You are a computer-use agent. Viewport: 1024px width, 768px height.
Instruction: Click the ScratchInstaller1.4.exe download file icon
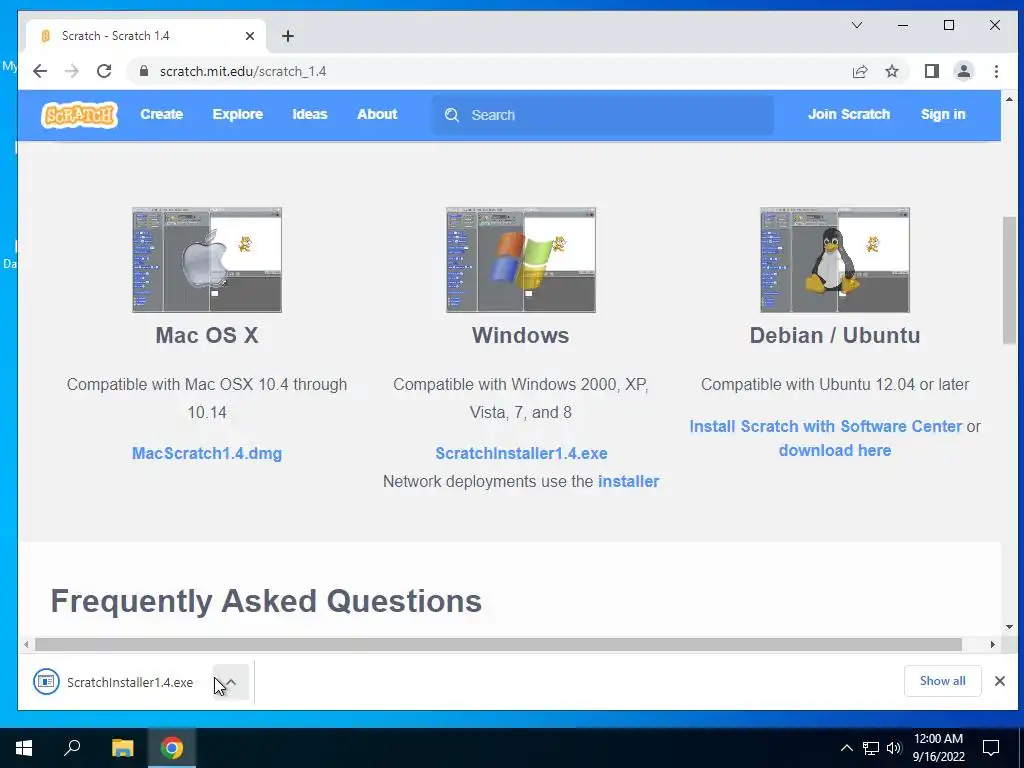[x=46, y=682]
